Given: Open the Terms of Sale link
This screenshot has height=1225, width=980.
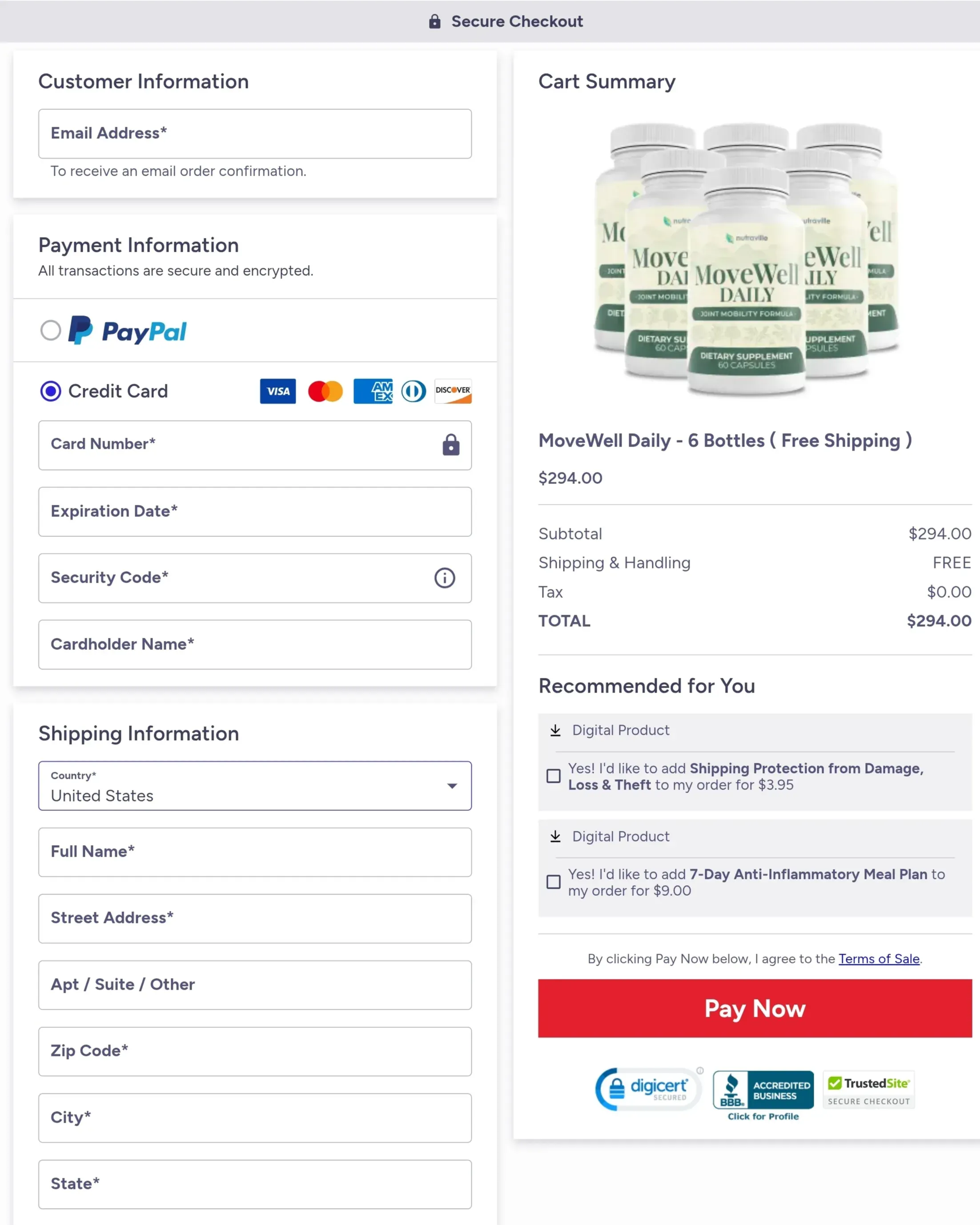Looking at the screenshot, I should (x=880, y=959).
